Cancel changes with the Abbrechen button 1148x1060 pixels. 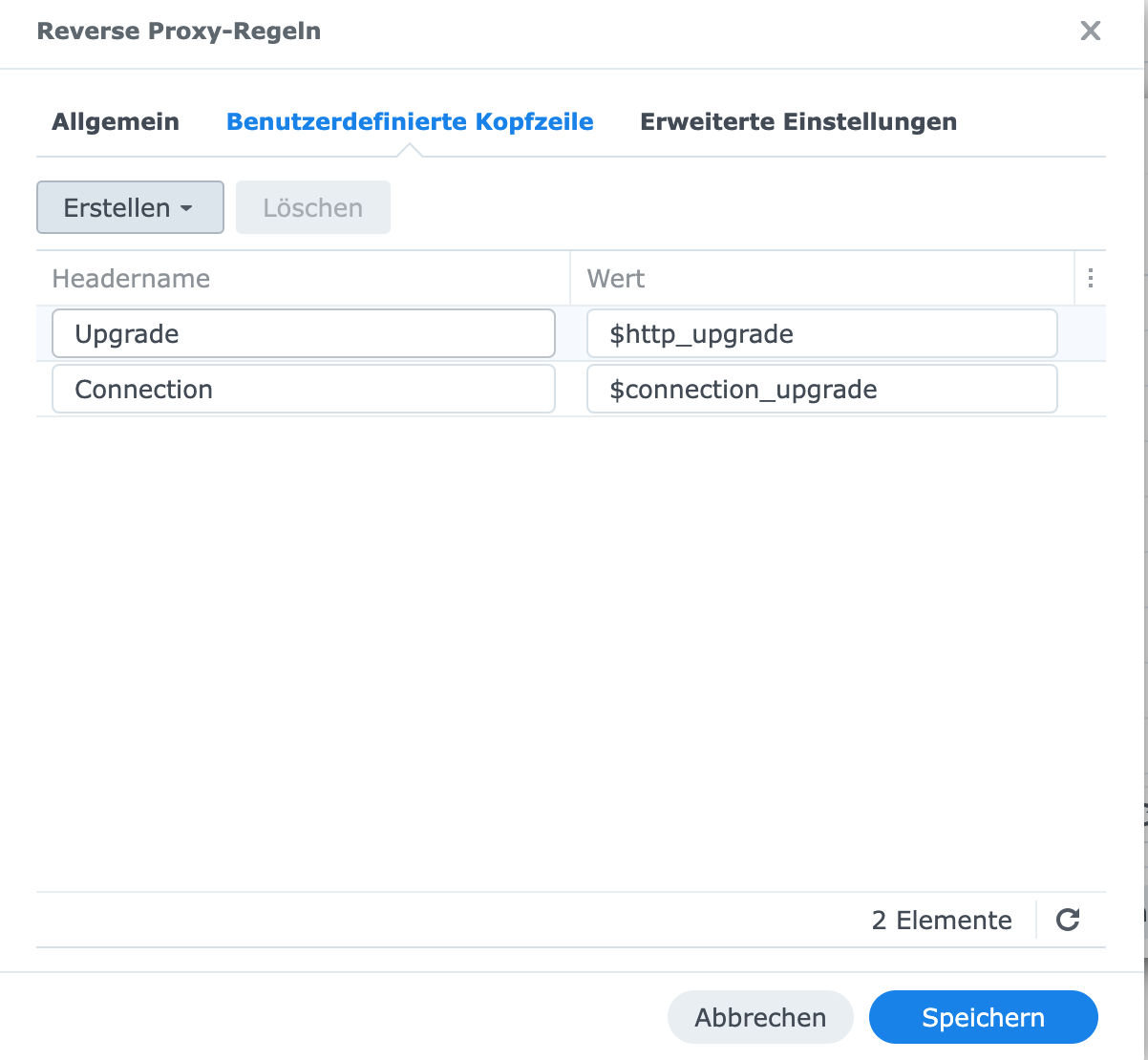coord(760,1018)
